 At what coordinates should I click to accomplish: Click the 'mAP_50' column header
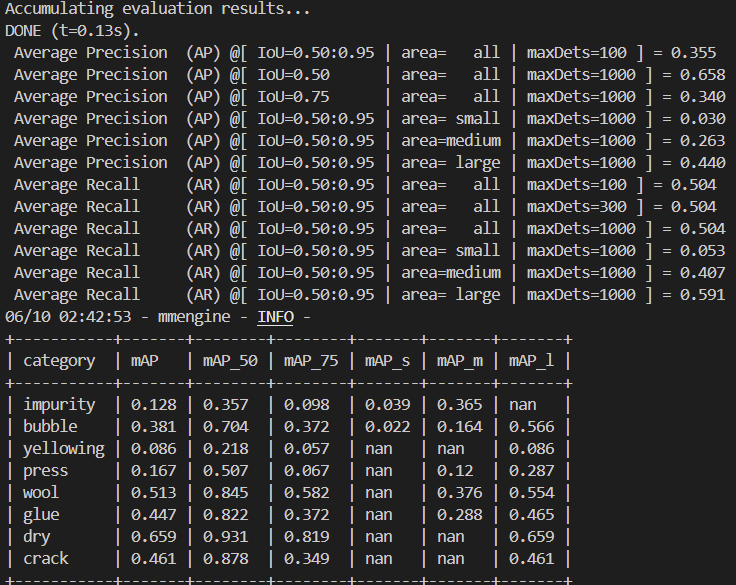230,361
